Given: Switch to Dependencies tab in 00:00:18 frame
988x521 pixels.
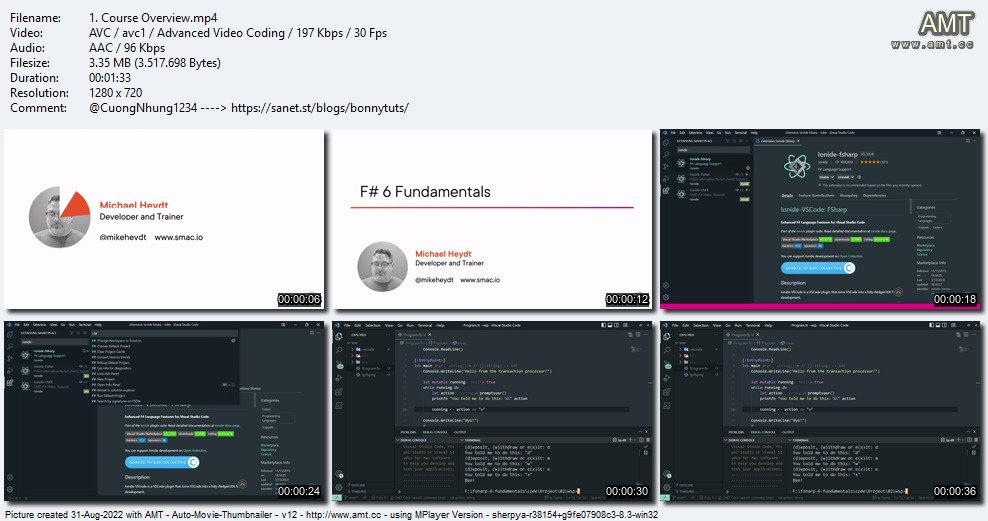Looking at the screenshot, I should pyautogui.click(x=875, y=195).
